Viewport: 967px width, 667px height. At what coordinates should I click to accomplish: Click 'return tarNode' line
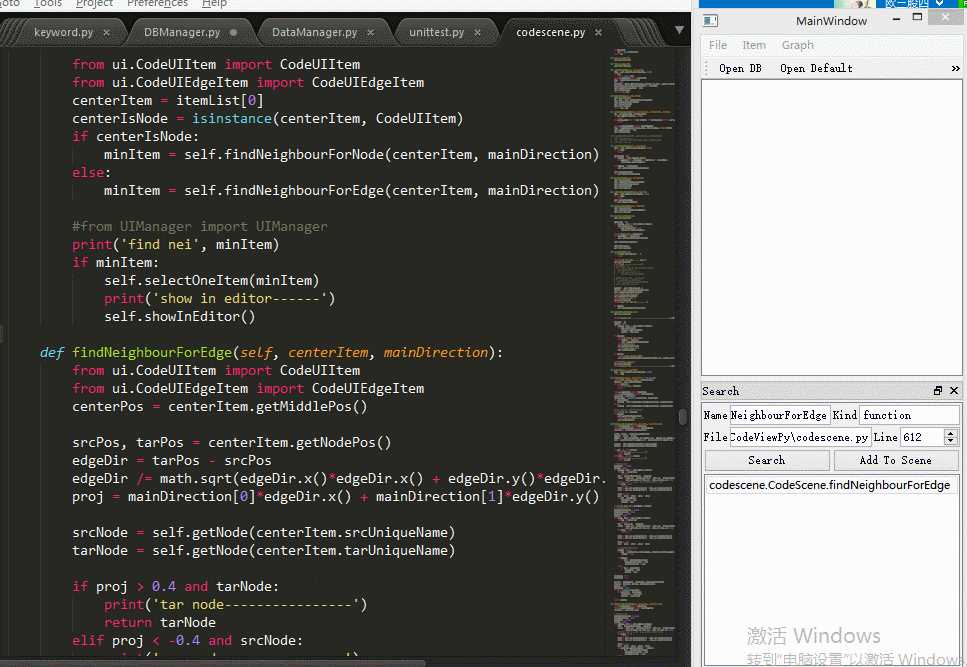coord(160,623)
